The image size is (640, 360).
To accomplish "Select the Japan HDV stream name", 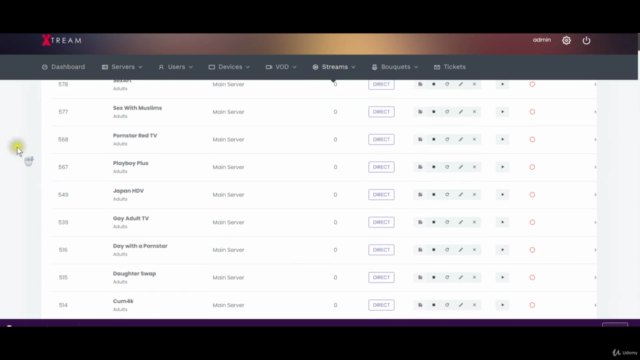I will tap(128, 191).
